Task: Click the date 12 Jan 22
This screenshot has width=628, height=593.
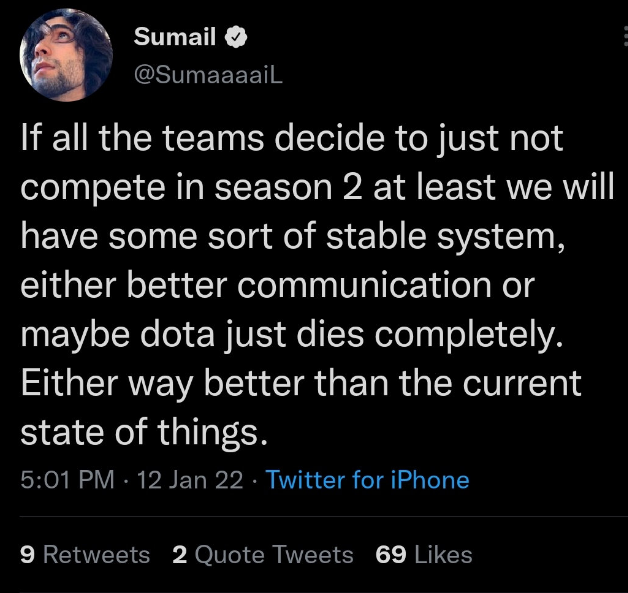Action: [190, 480]
